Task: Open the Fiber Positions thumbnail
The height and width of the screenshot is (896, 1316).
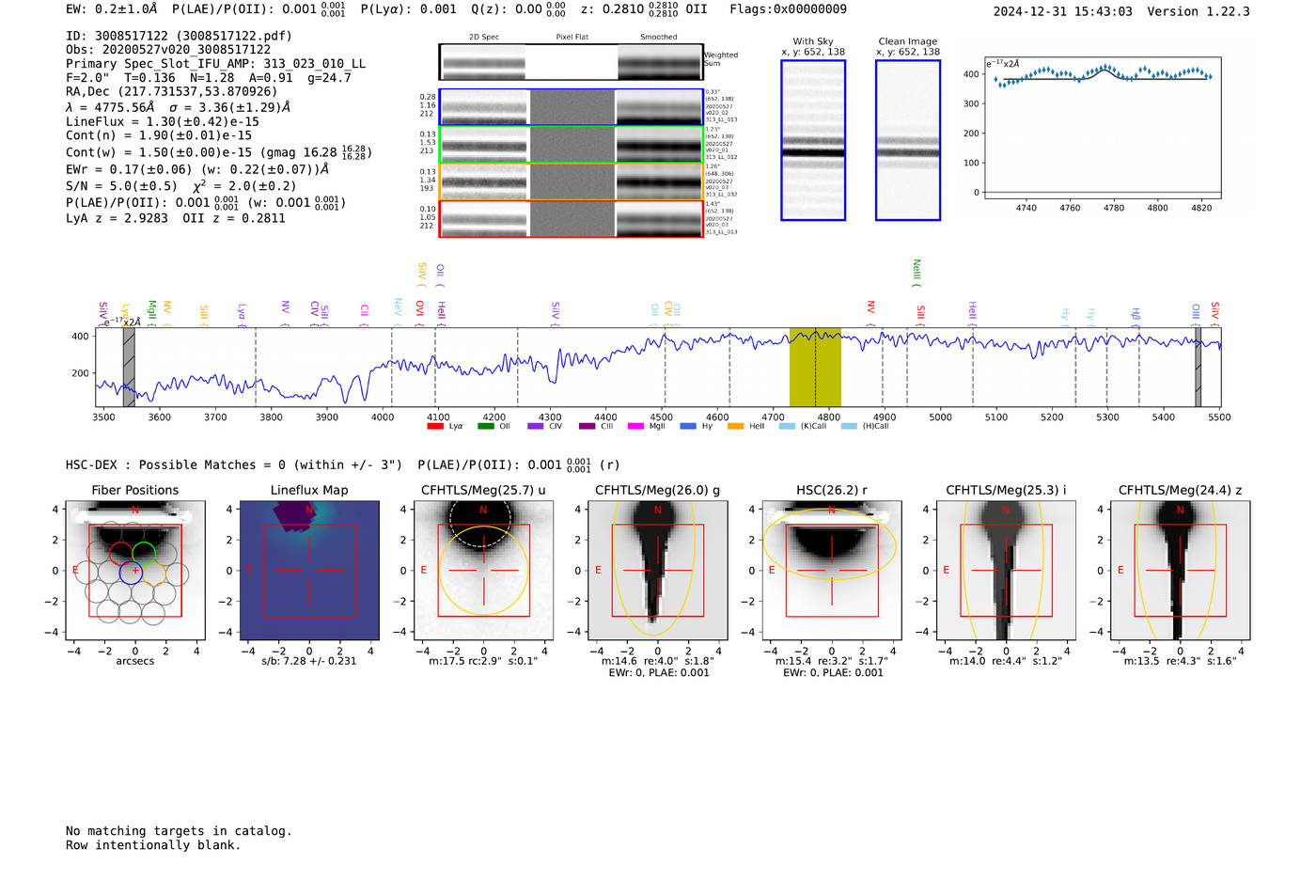Action: point(135,571)
